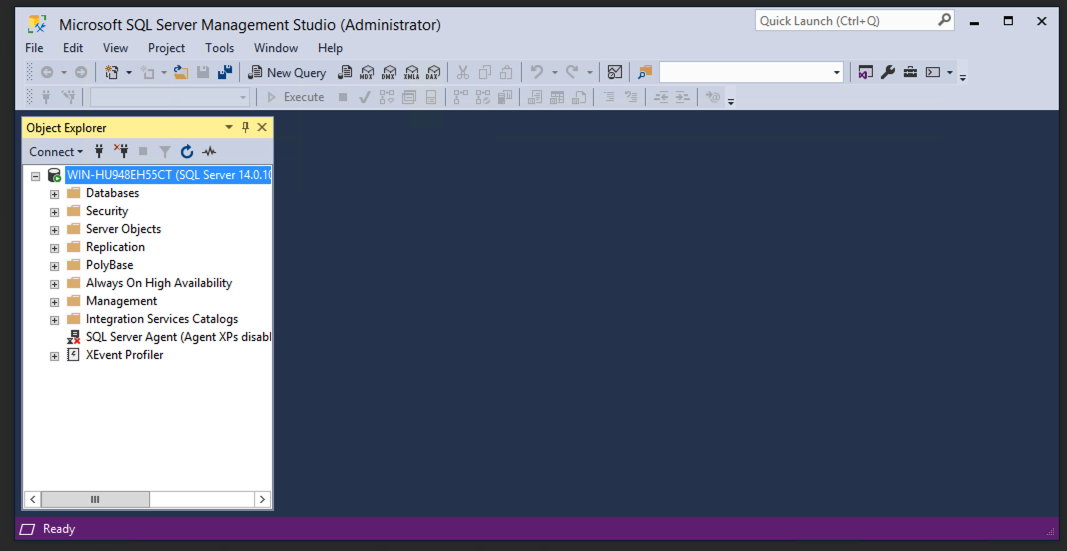Screen dimensions: 1067x551
Task: Open the Project menu
Action: click(167, 48)
